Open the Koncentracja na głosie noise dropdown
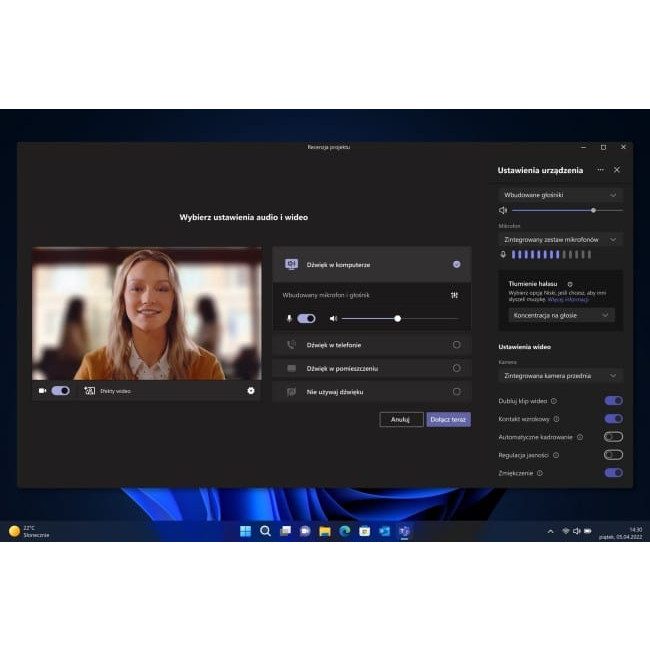650x650 pixels. click(x=561, y=315)
